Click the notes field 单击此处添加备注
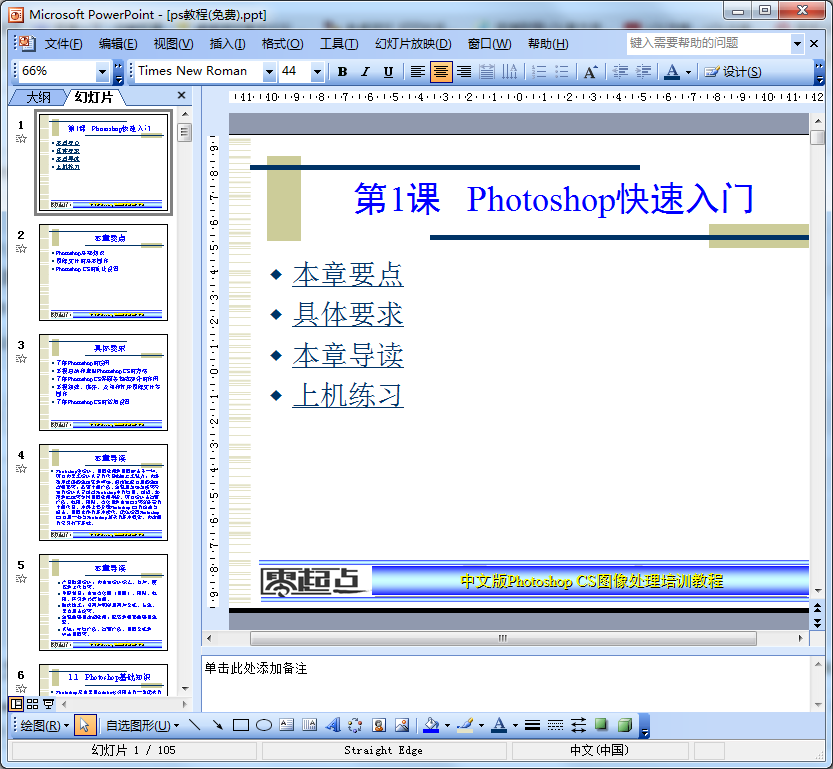Image resolution: width=833 pixels, height=769 pixels. tap(506, 683)
